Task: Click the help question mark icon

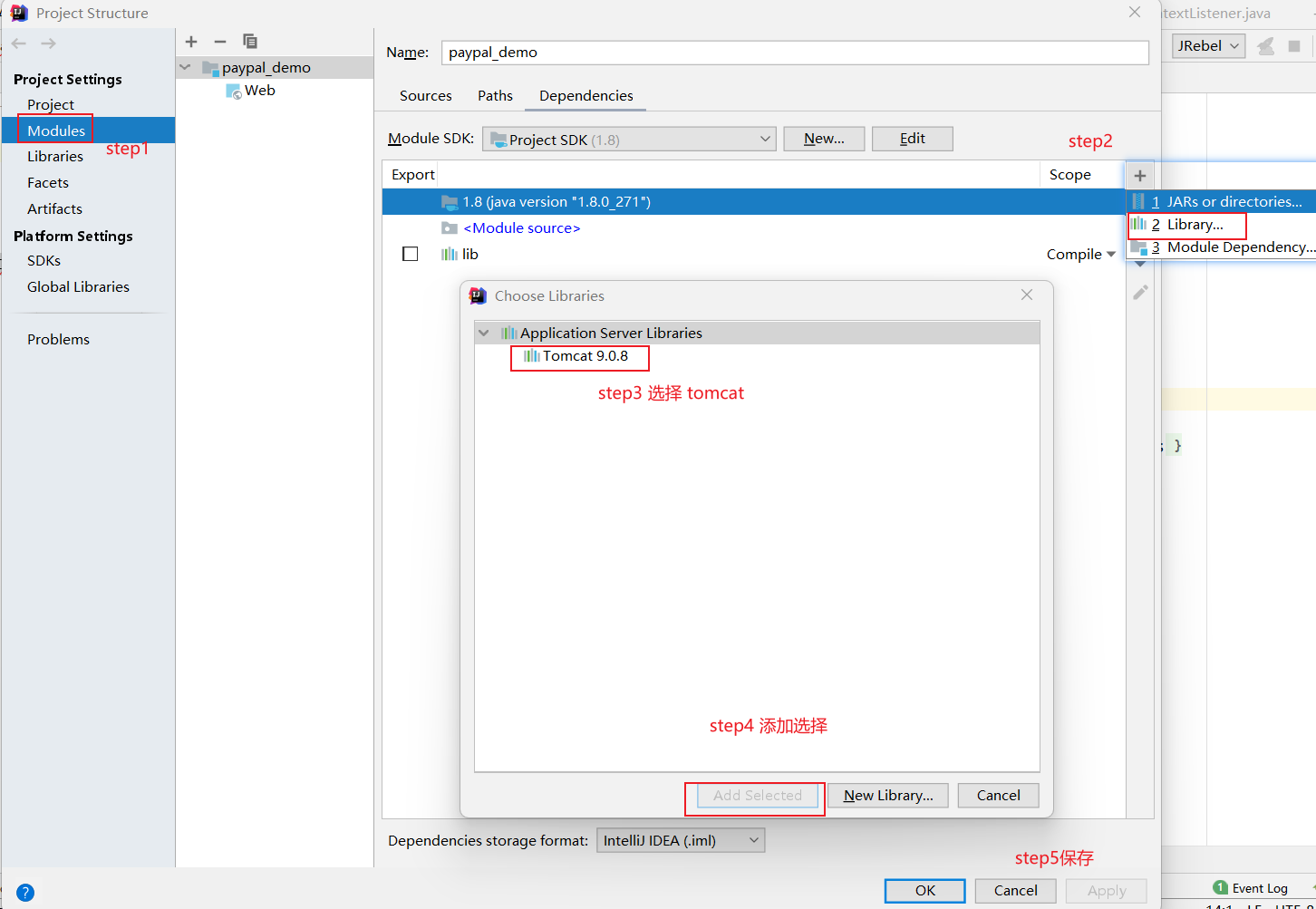Action: 25,892
